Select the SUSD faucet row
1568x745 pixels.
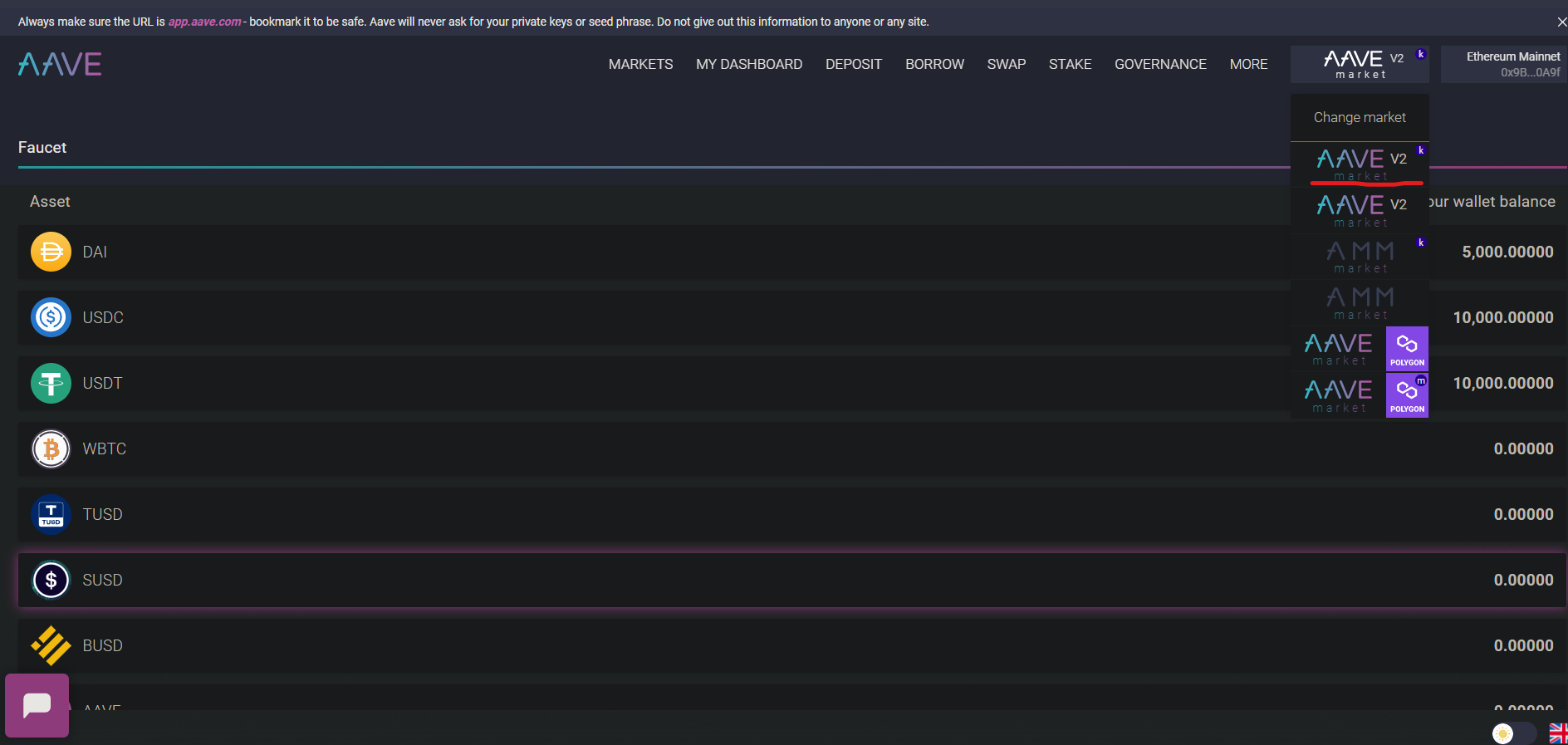[792, 580]
